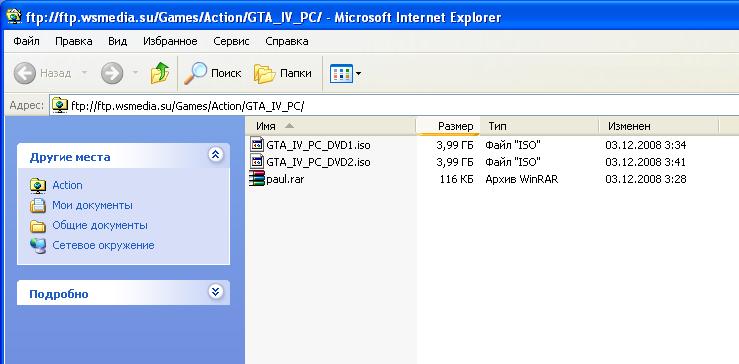This screenshot has width=739, height=364.
Task: Click the date 03.12.2008 3:28
Action: point(646,179)
